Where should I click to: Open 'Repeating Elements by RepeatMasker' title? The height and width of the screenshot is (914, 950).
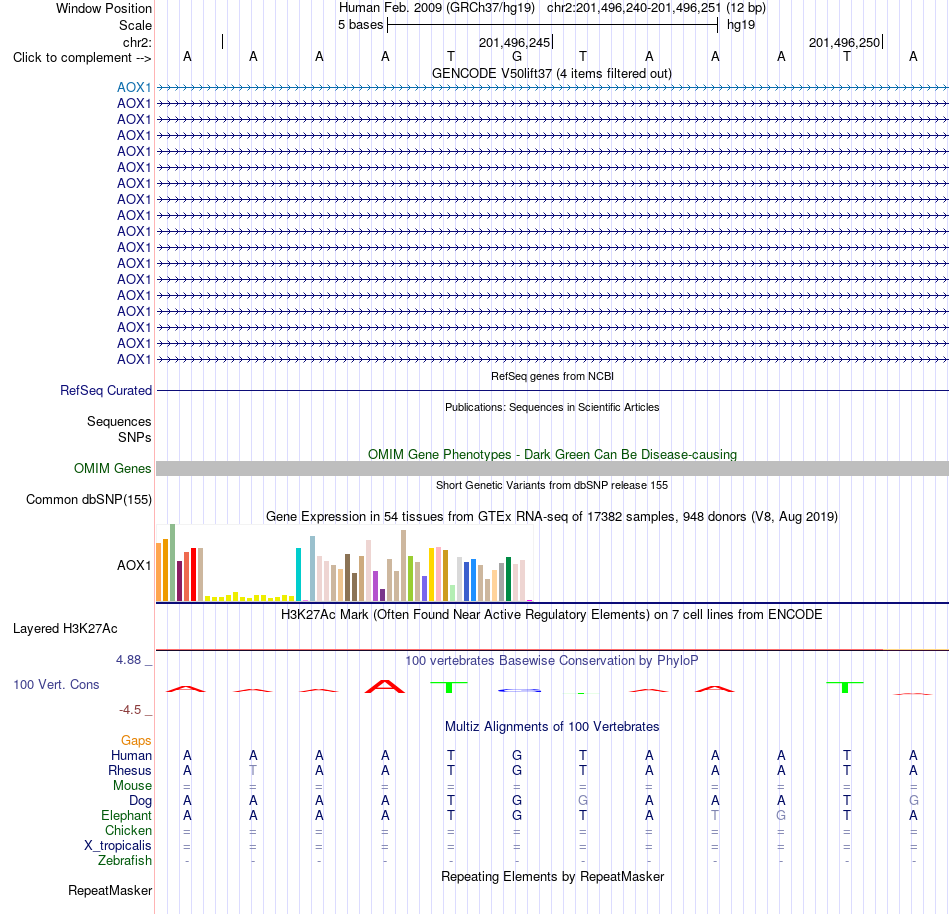pos(552,876)
